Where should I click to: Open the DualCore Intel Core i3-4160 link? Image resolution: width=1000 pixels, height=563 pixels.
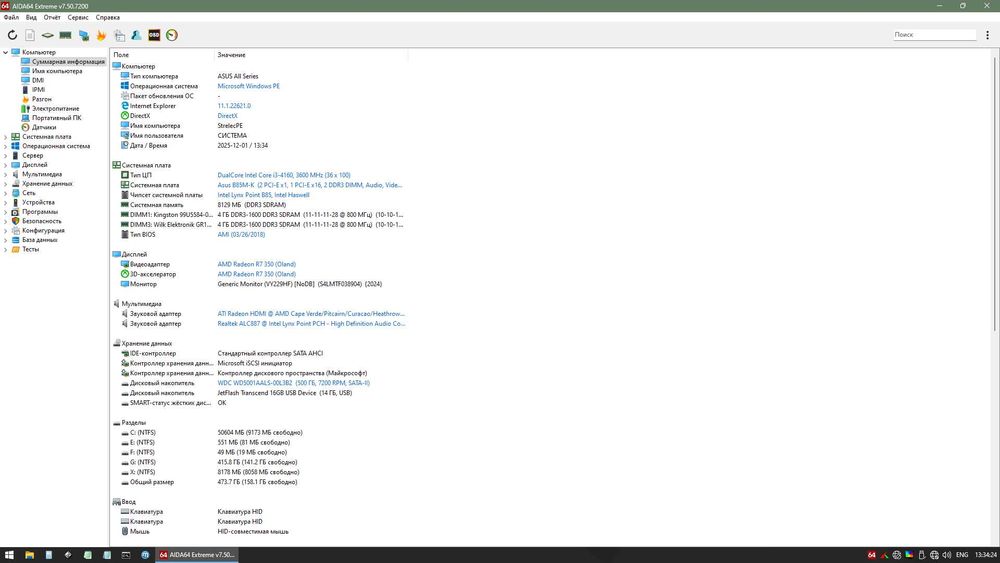point(284,175)
